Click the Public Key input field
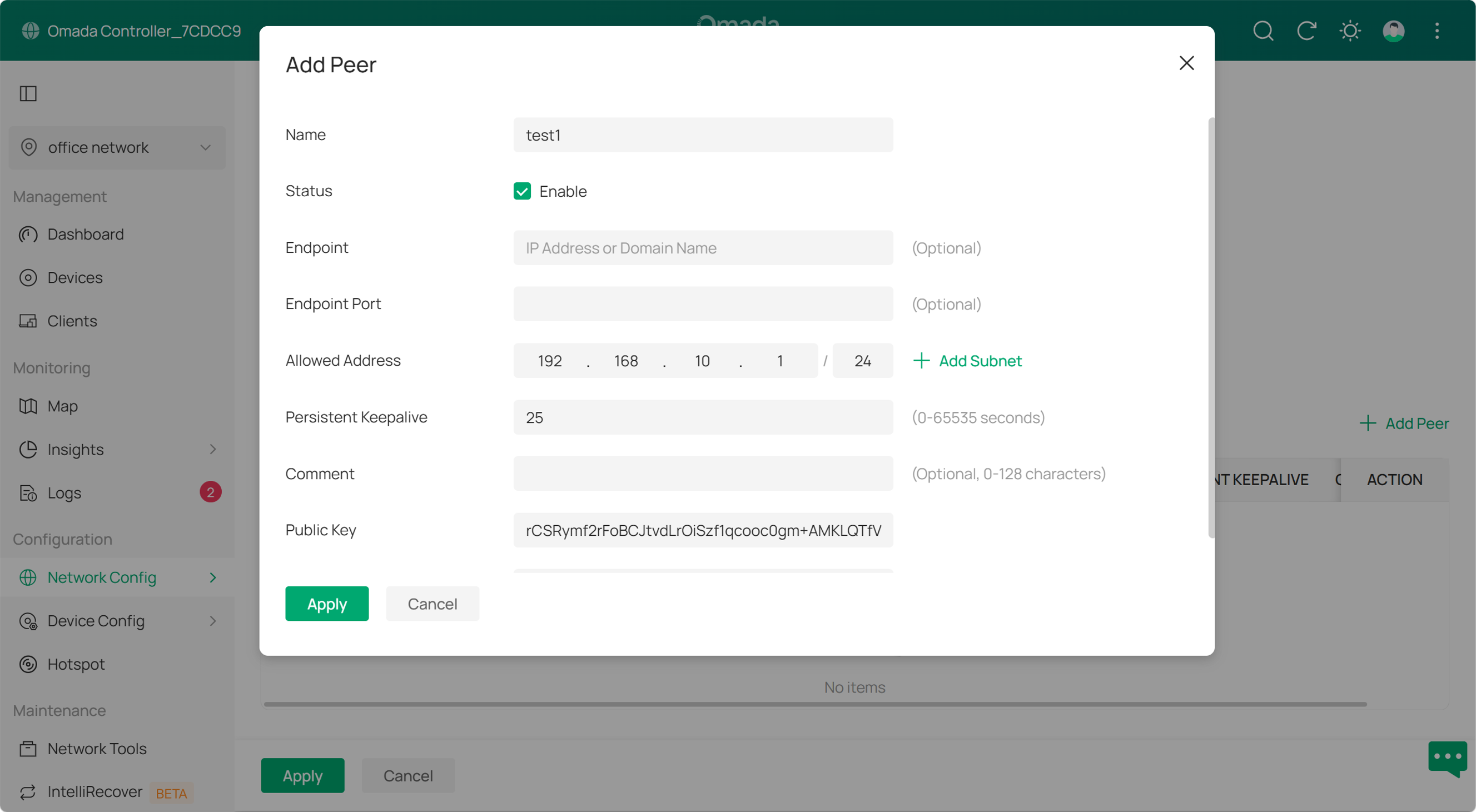The image size is (1476, 812). click(x=703, y=530)
